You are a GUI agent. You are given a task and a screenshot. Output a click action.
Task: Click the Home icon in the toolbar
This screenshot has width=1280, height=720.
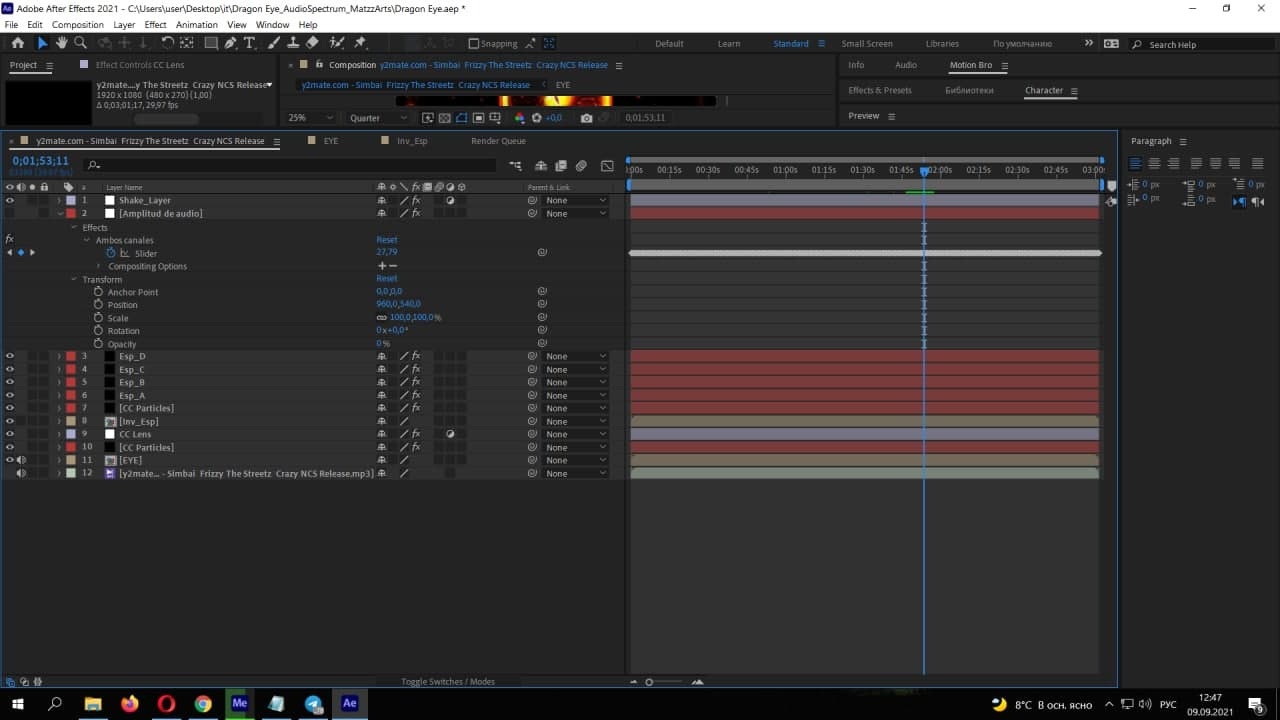point(18,43)
